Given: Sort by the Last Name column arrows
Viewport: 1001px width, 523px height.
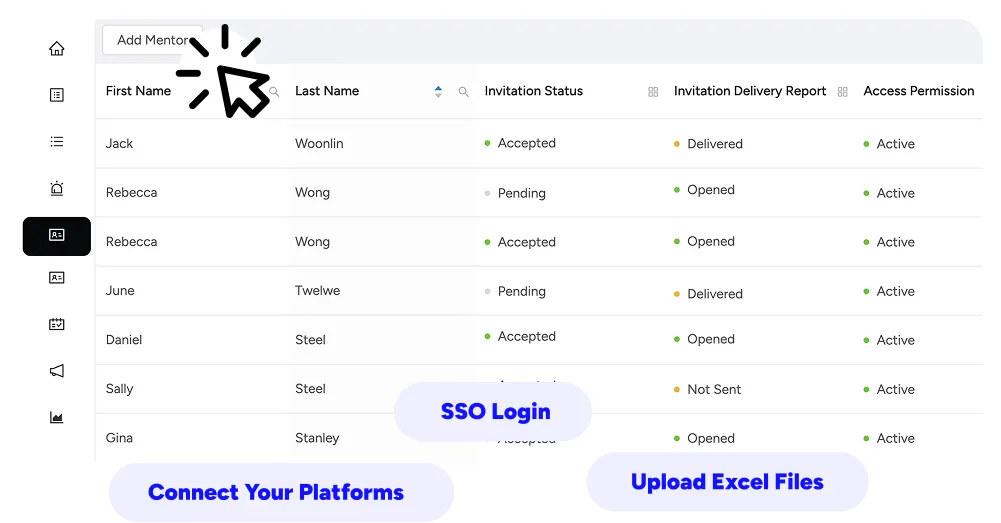Looking at the screenshot, I should [438, 91].
